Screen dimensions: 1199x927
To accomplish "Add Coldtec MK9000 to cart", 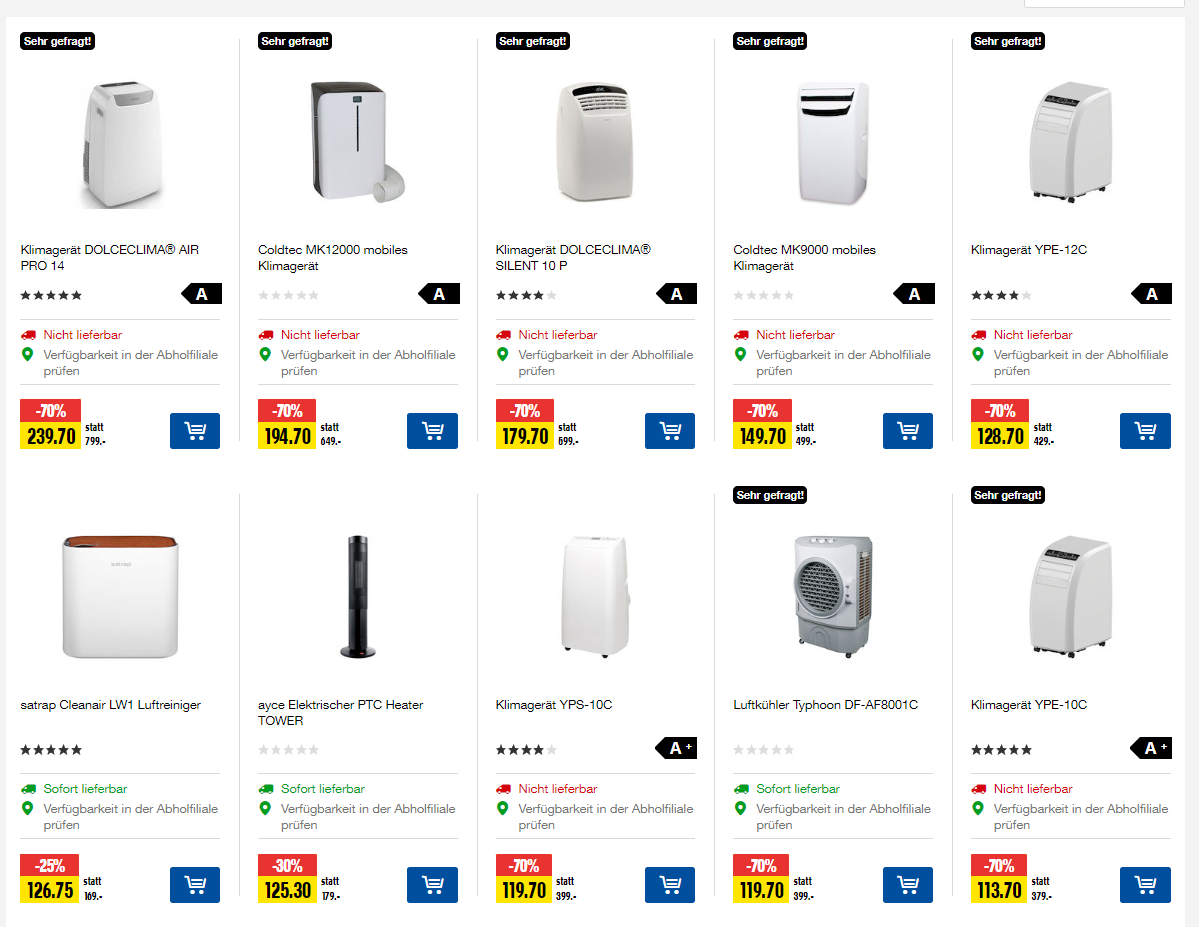I will (907, 431).
